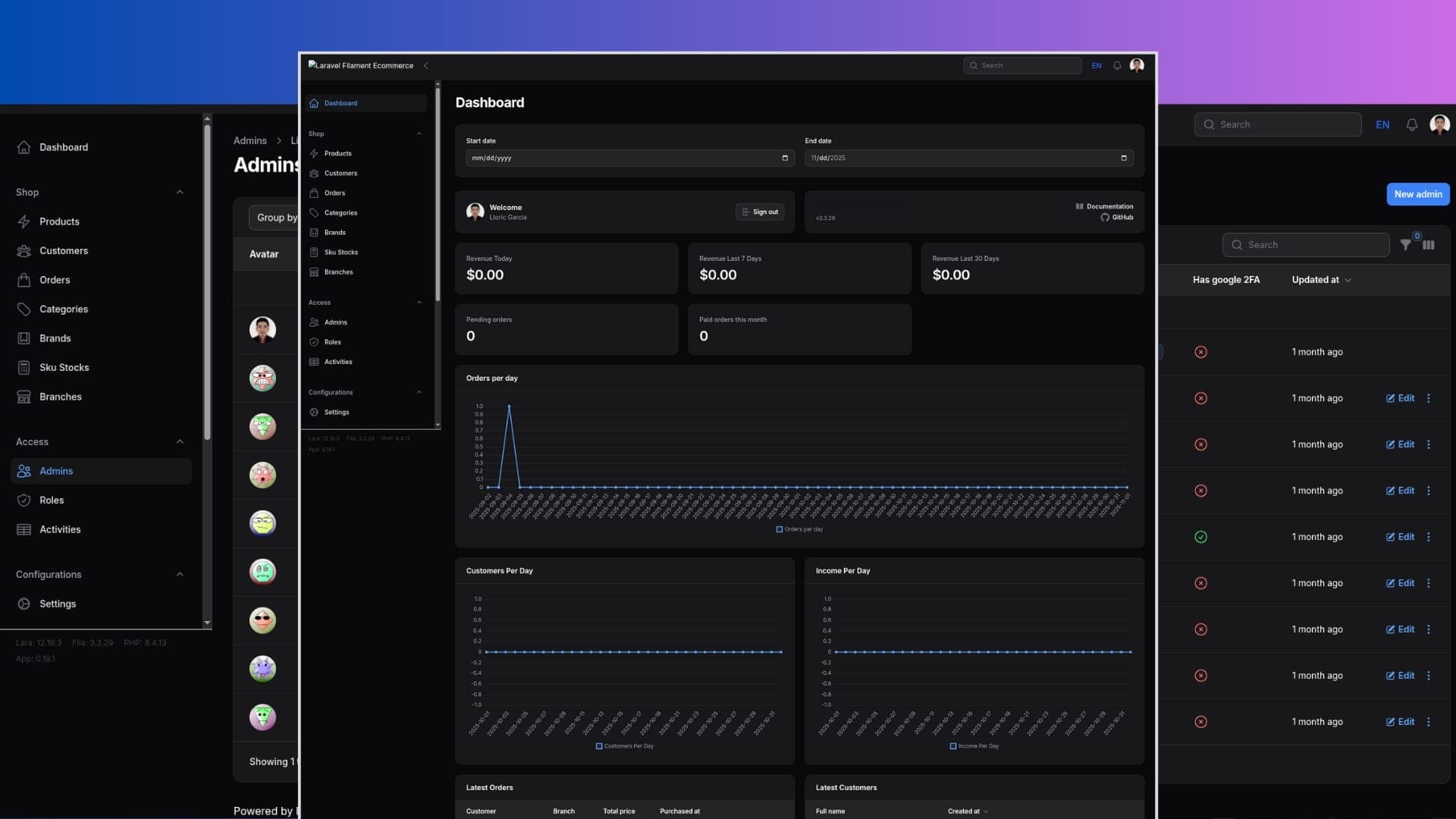The image size is (1456, 819).
Task: Go to Dashboard in the large left sidebar
Action: pos(63,147)
